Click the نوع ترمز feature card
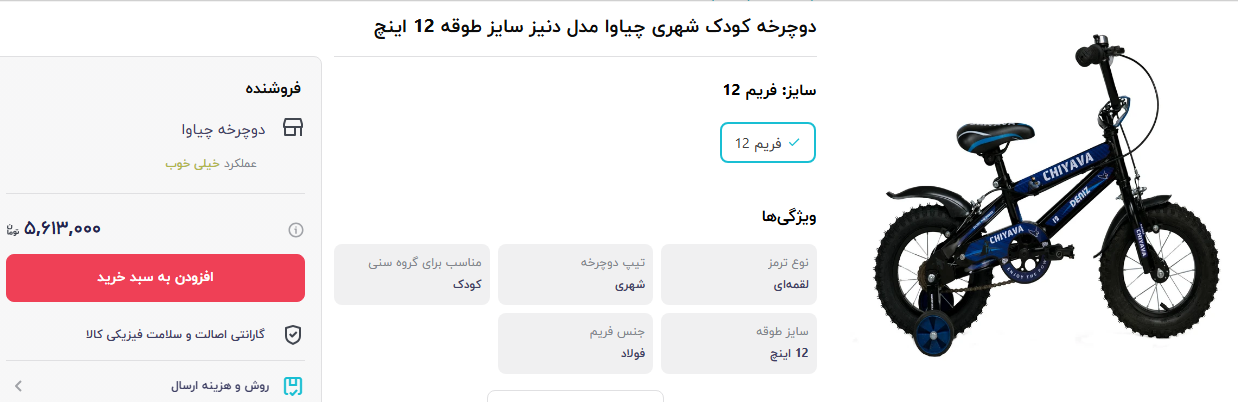Screen dimensions: 1238x402 738,274
